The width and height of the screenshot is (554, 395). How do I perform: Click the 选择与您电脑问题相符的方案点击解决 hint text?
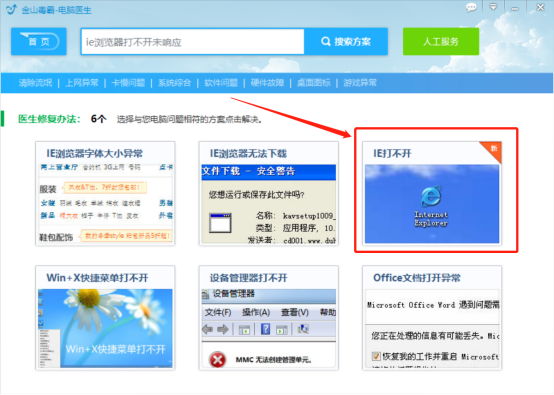pos(189,119)
